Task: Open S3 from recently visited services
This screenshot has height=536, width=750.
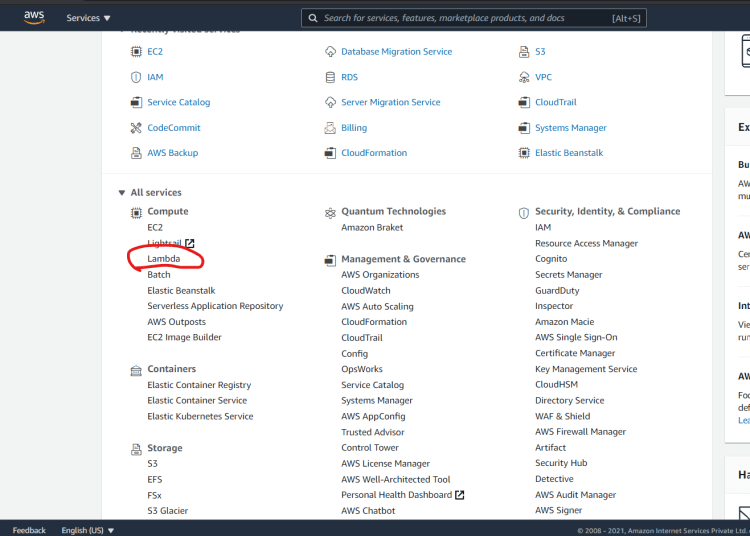Action: click(x=540, y=52)
